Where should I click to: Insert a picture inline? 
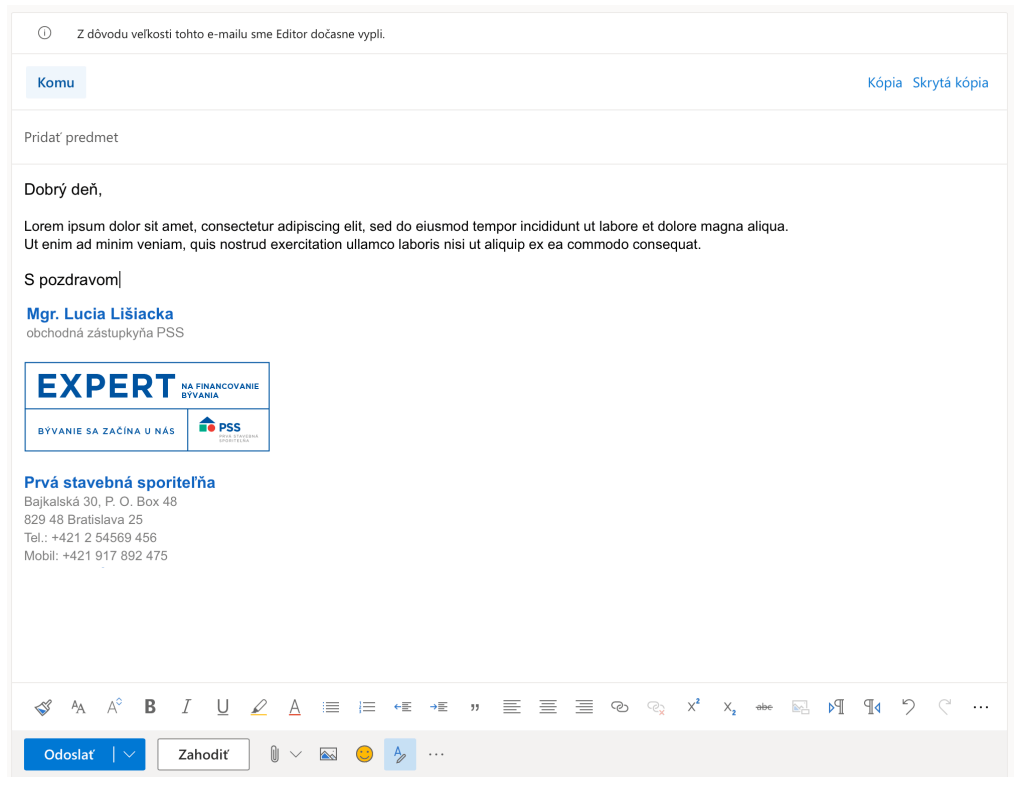point(328,754)
